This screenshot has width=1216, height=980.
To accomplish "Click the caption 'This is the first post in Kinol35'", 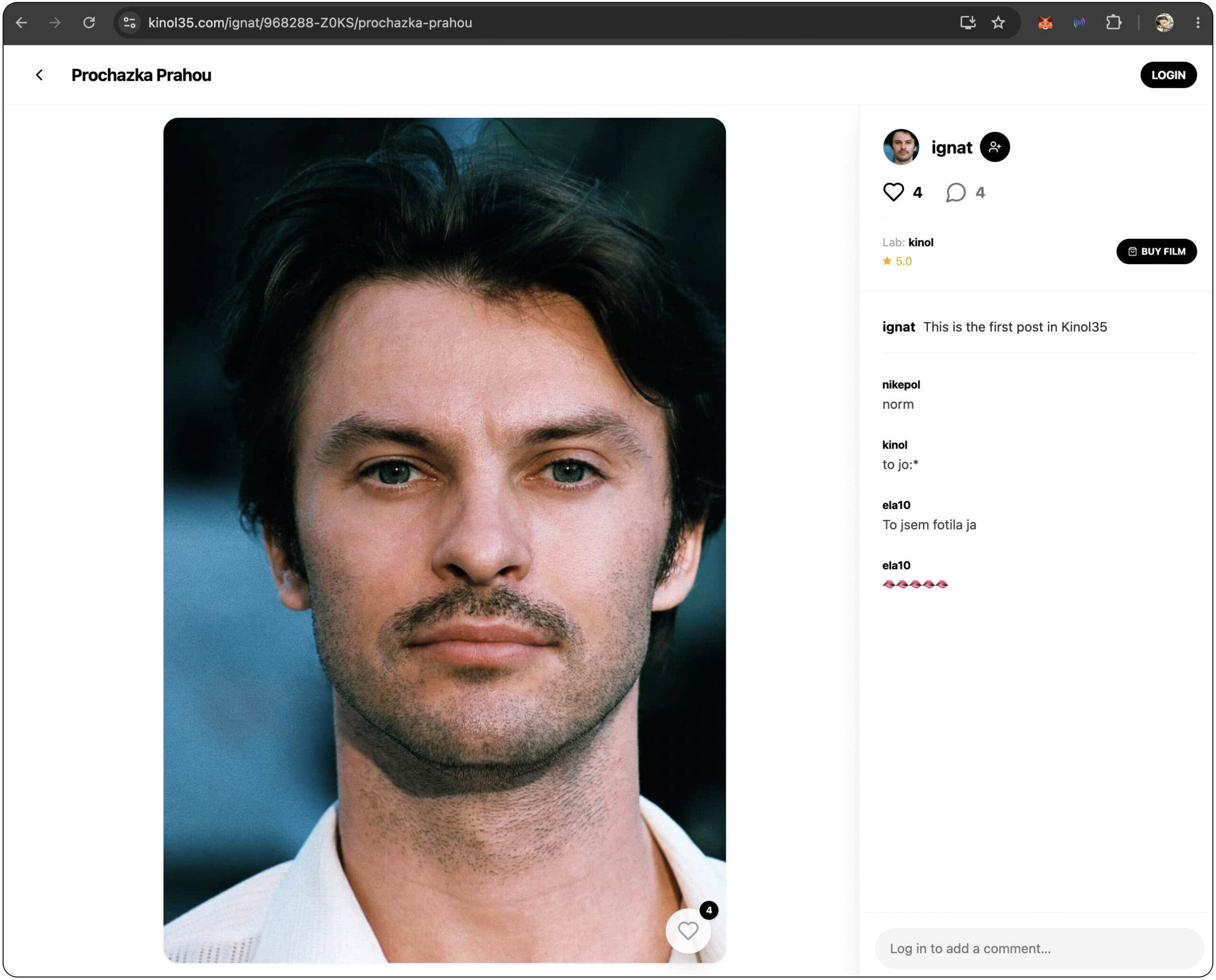I will click(1015, 327).
